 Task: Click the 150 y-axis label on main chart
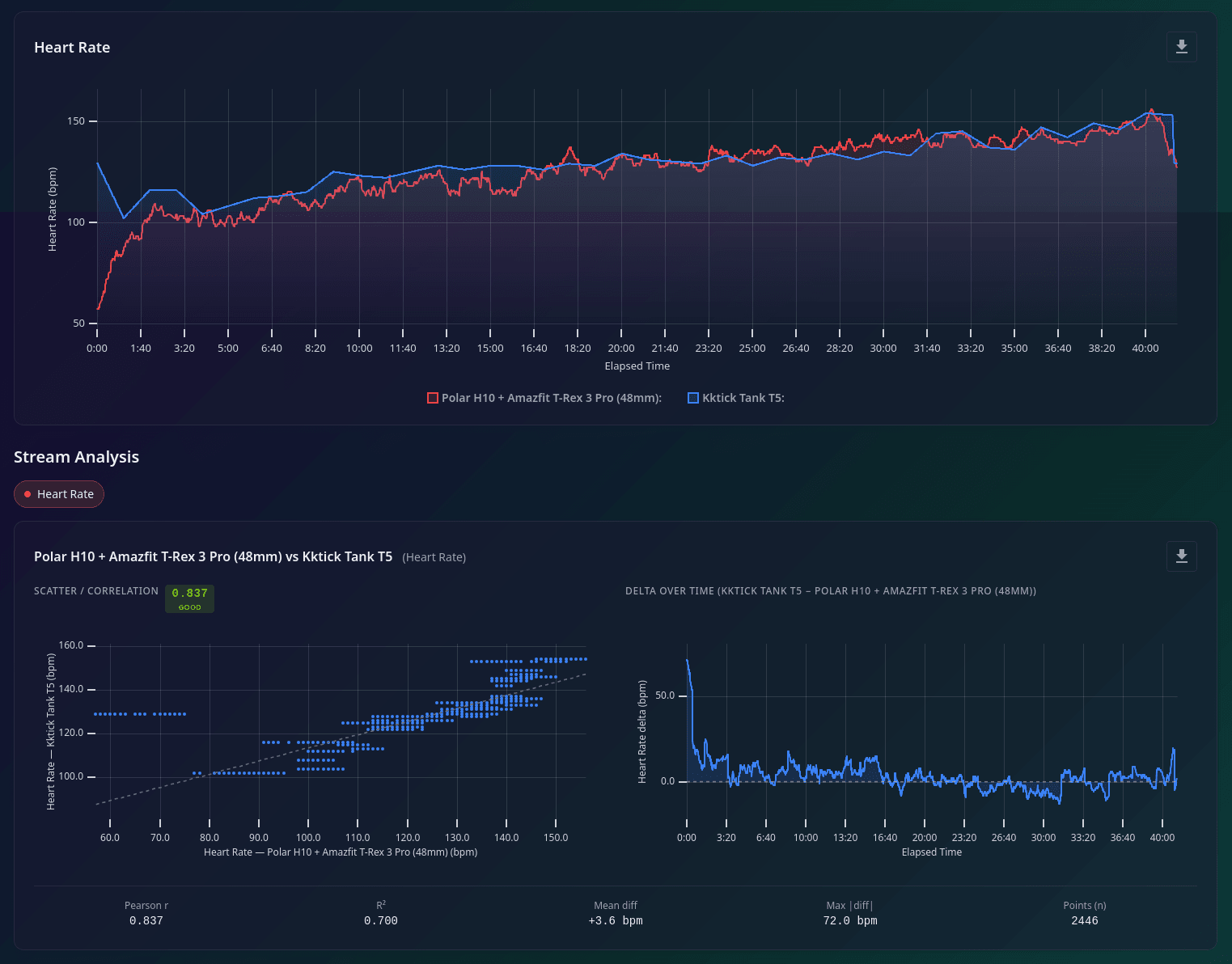(x=76, y=121)
